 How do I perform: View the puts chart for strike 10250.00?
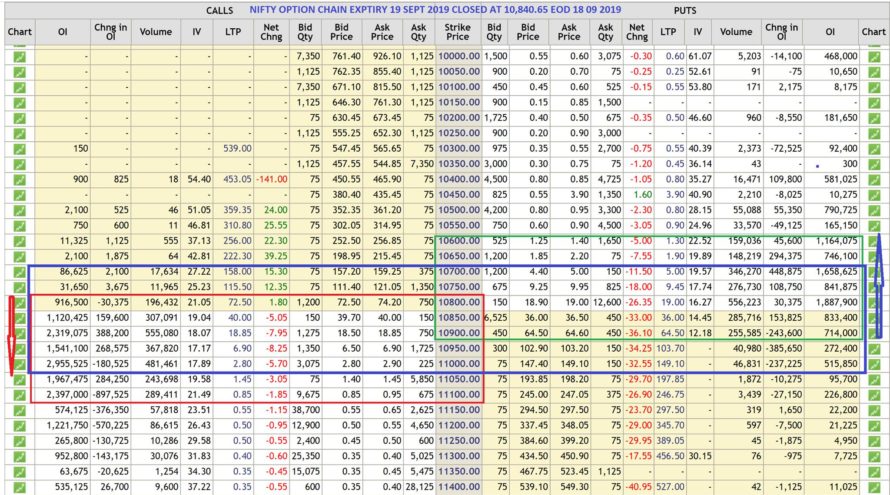click(x=874, y=133)
